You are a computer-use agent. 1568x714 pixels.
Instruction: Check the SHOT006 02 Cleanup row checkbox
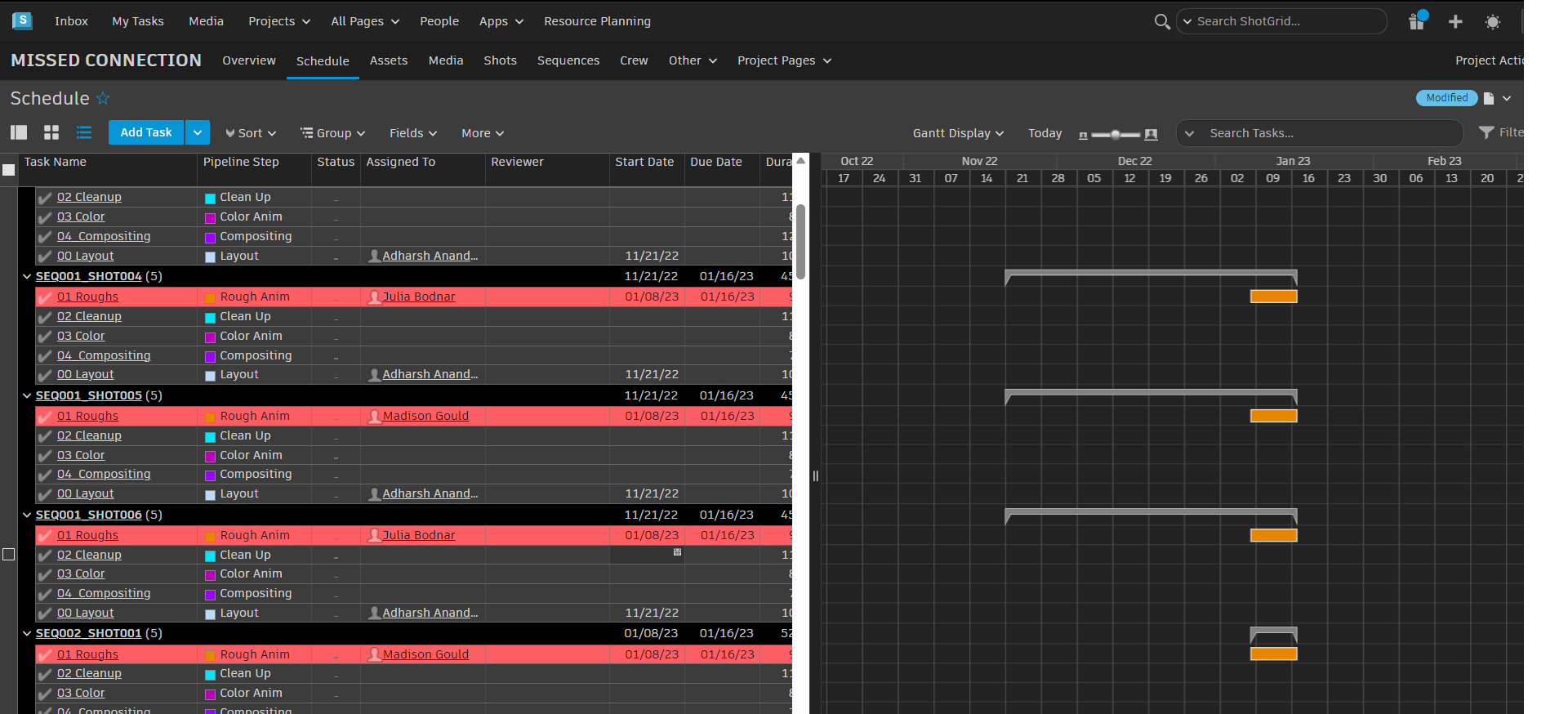(9, 555)
